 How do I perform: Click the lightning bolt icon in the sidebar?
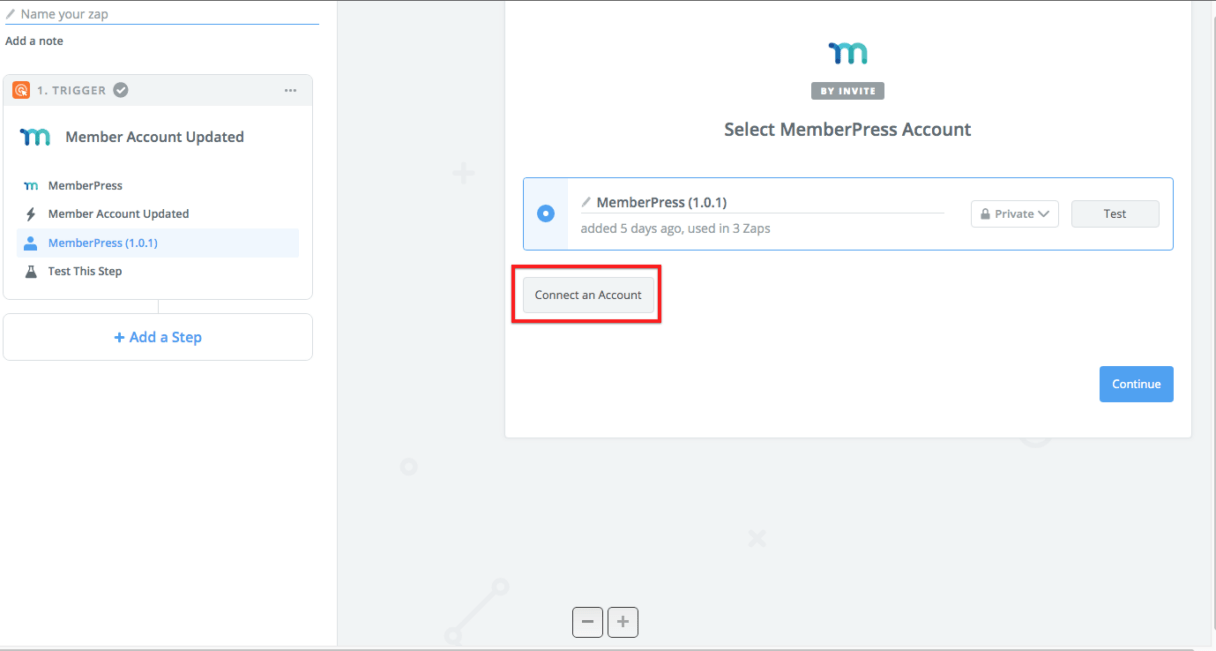30,214
